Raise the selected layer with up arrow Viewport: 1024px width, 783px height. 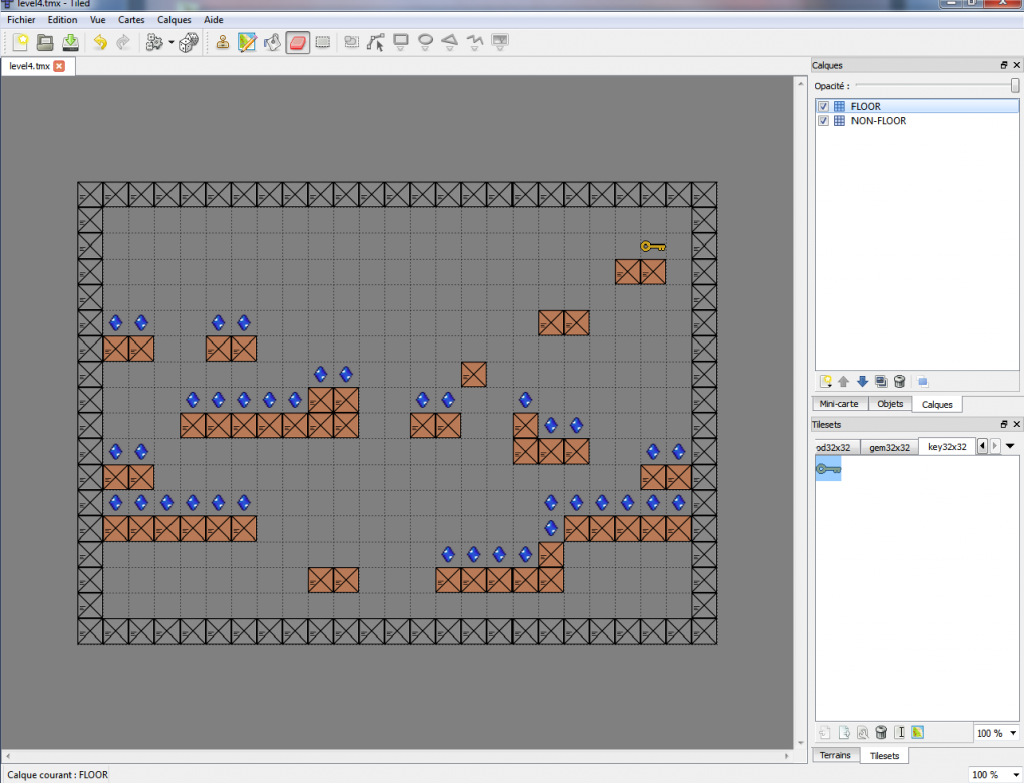tap(843, 381)
